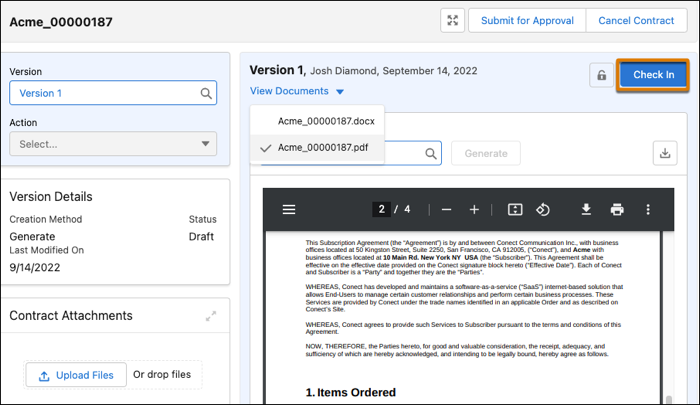Zoom out the PDF with minus icon
Screen dimensions: 700x405
coord(446,209)
